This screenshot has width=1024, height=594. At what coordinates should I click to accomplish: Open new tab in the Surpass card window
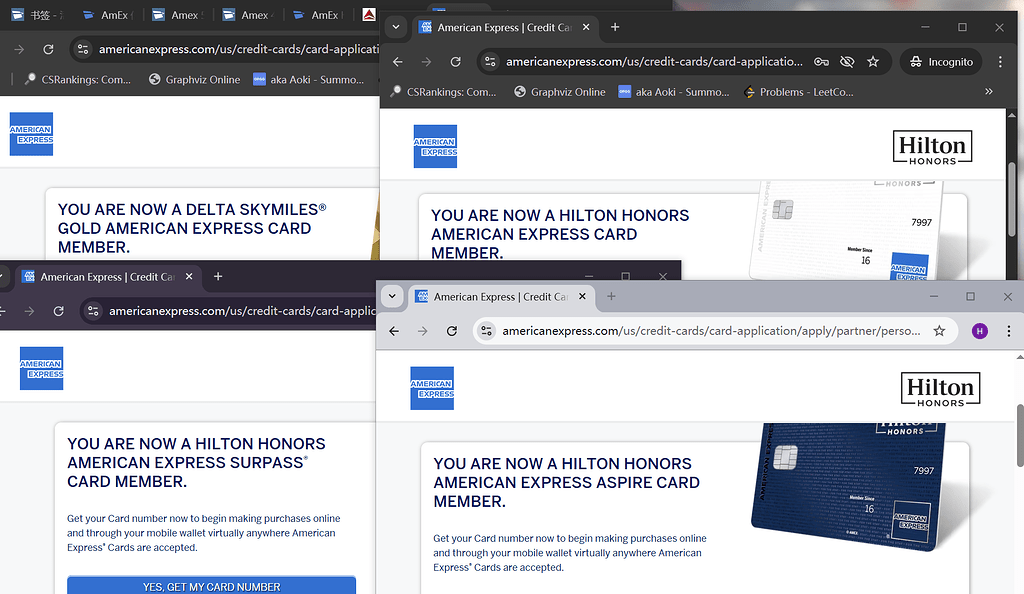[218, 277]
